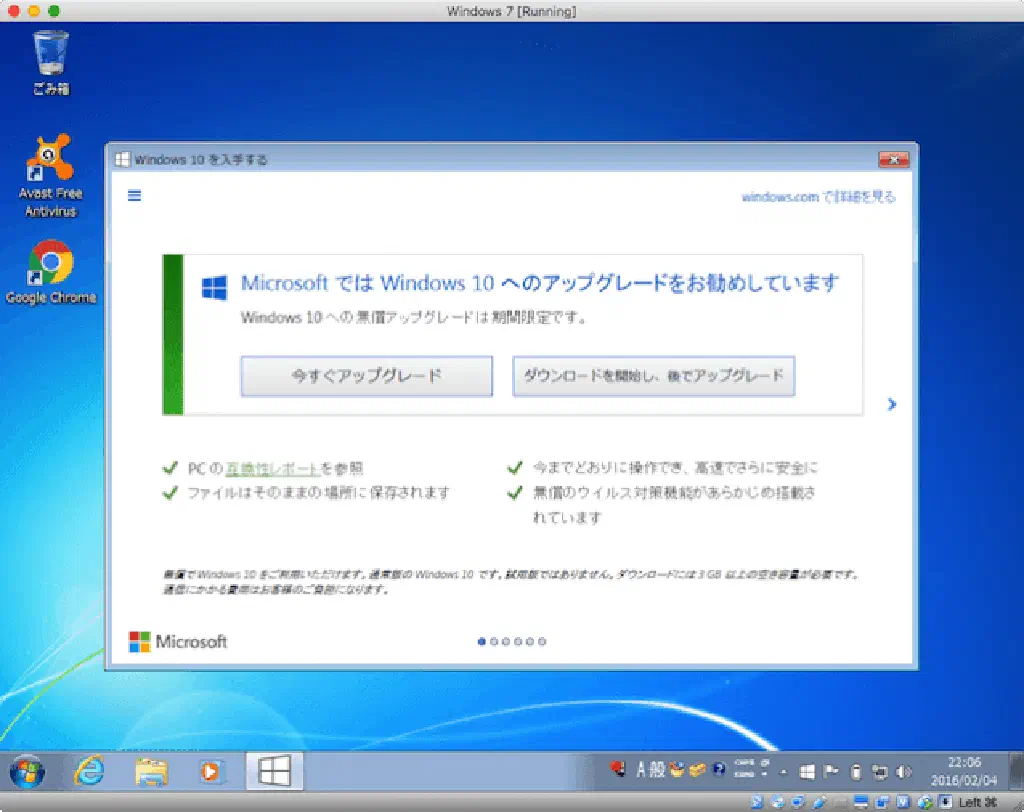The image size is (1024, 812).
Task: Open Windows Explorer folder in taskbar
Action: 151,771
